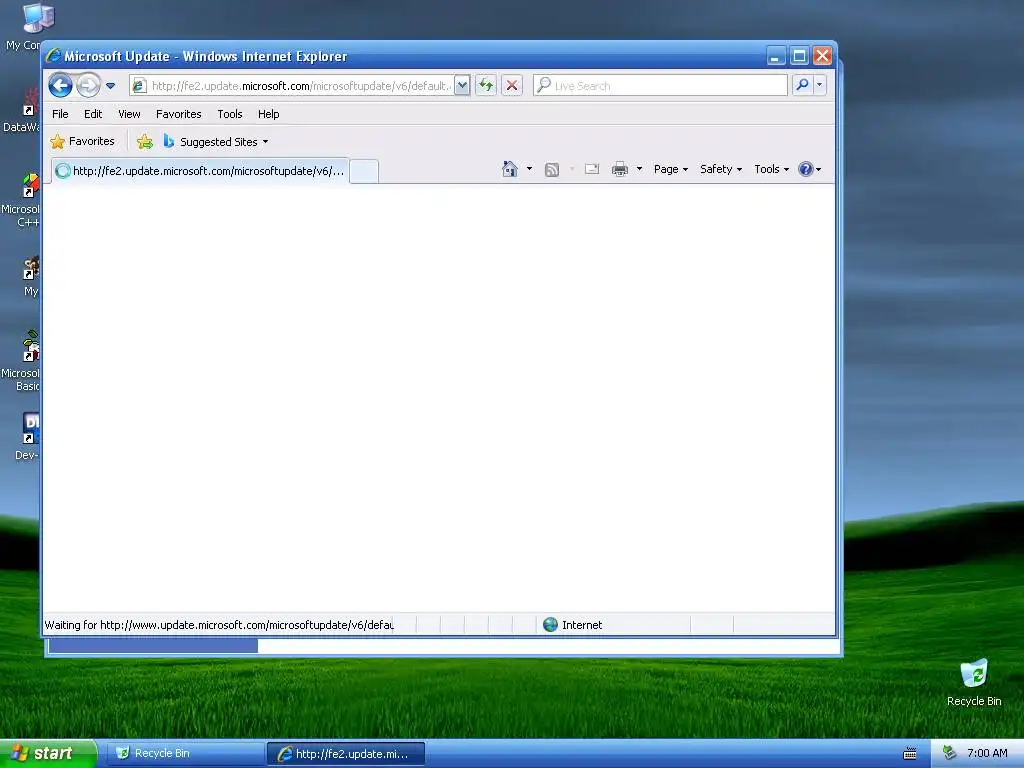
Task: Expand the Home button dropdown arrow
Action: click(x=529, y=169)
